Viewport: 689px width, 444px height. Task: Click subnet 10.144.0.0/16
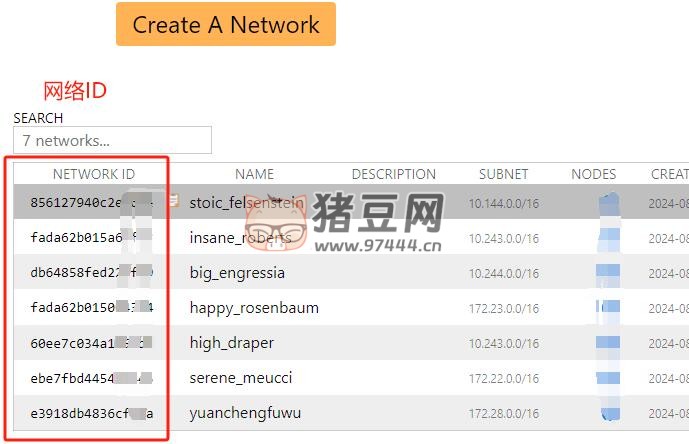pos(504,204)
